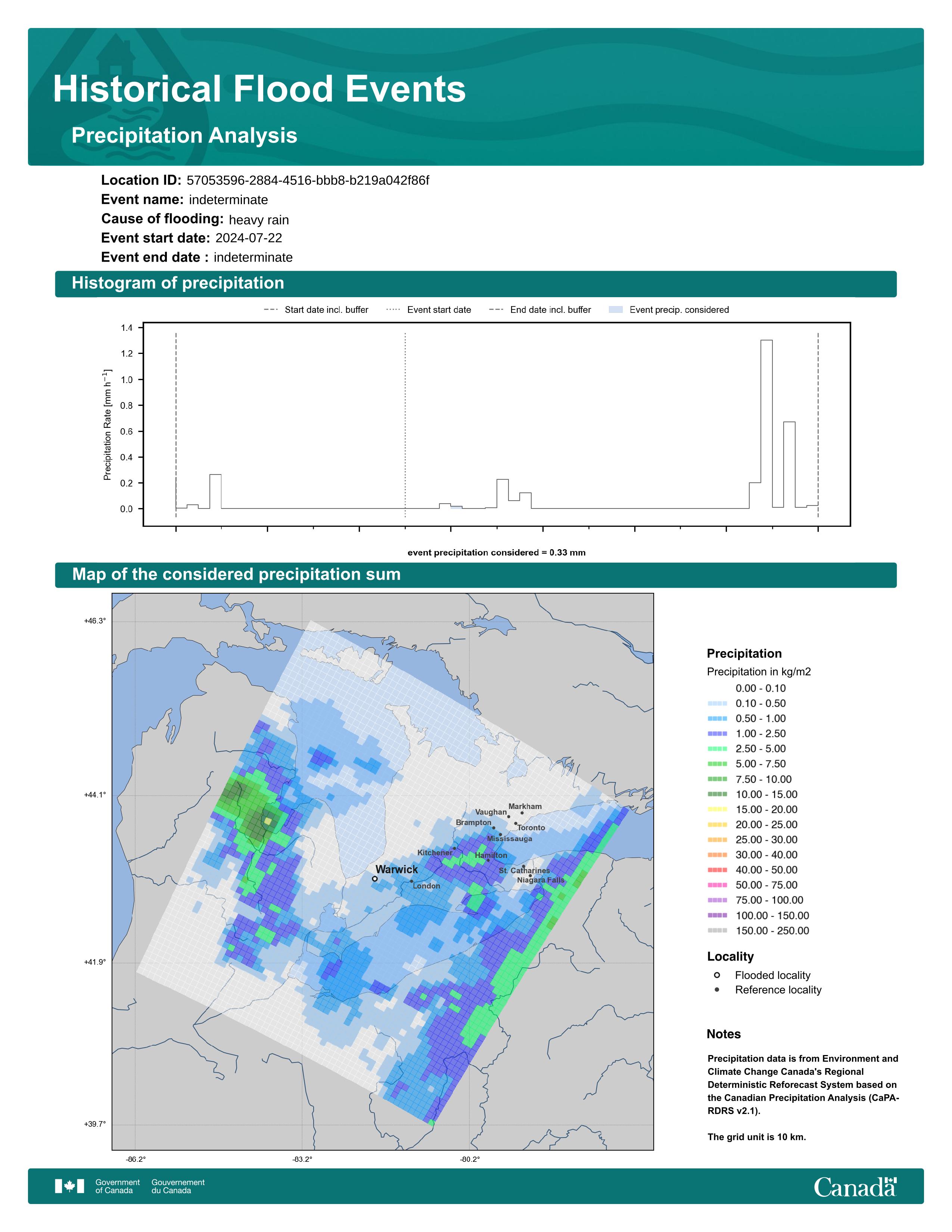Click the Warwick flooded locality marker
The height and width of the screenshot is (1232, 952).
tap(375, 879)
